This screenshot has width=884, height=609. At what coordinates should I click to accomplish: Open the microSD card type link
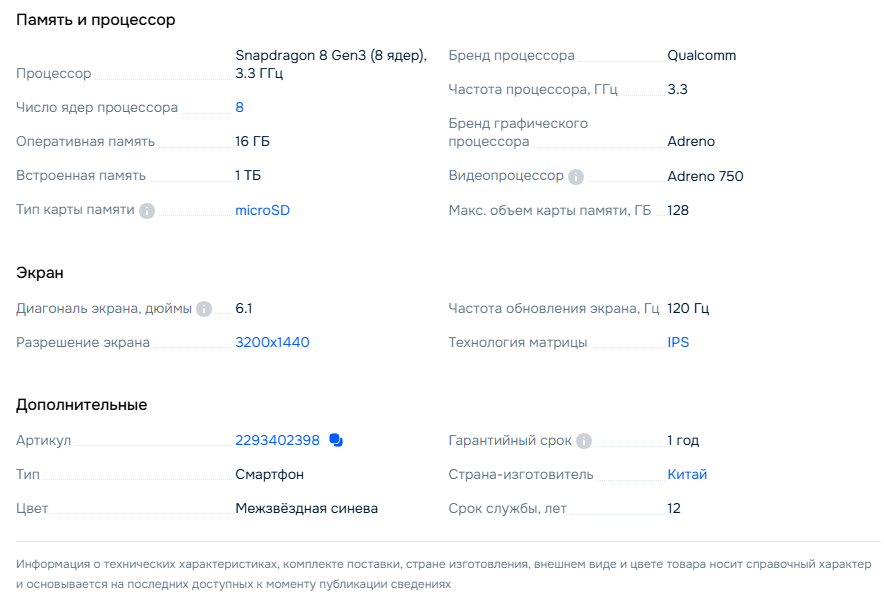coord(262,210)
